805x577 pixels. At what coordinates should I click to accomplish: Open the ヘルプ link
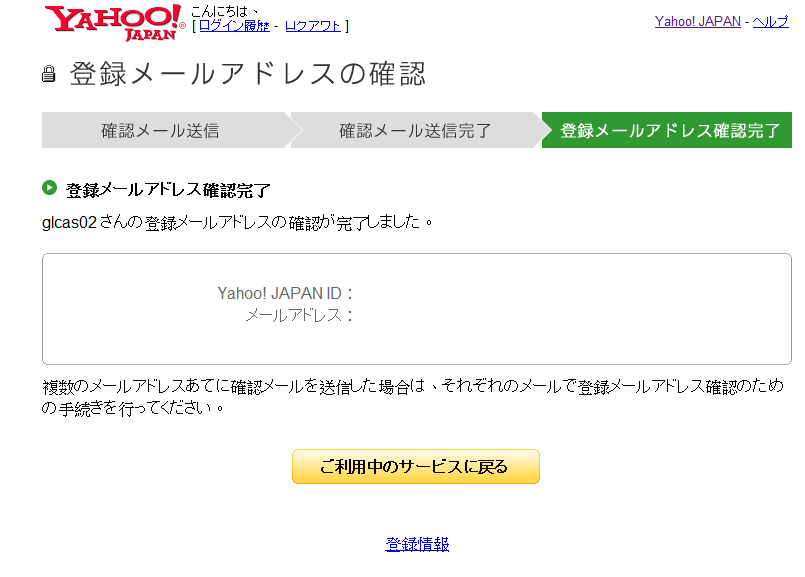tap(770, 21)
